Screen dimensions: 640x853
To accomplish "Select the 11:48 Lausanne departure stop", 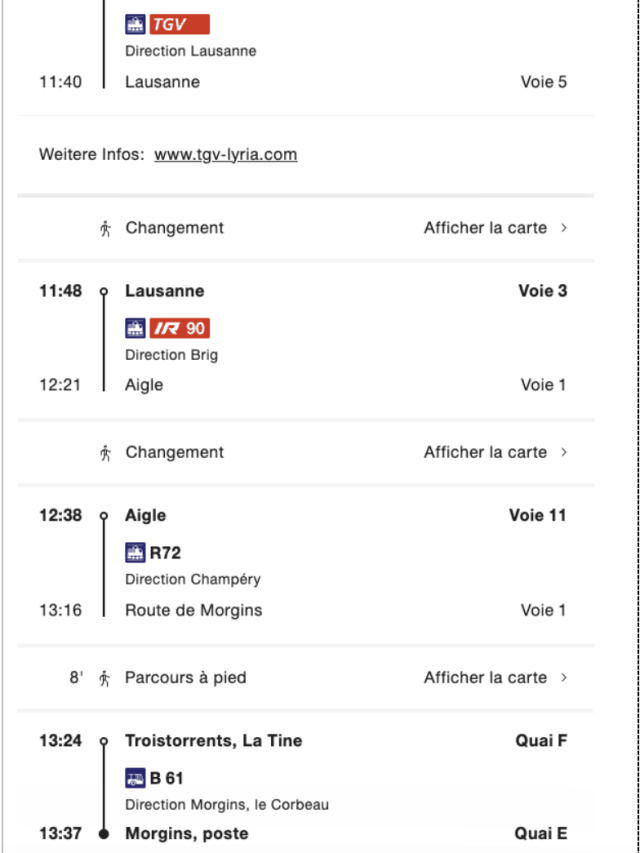I will [x=165, y=290].
